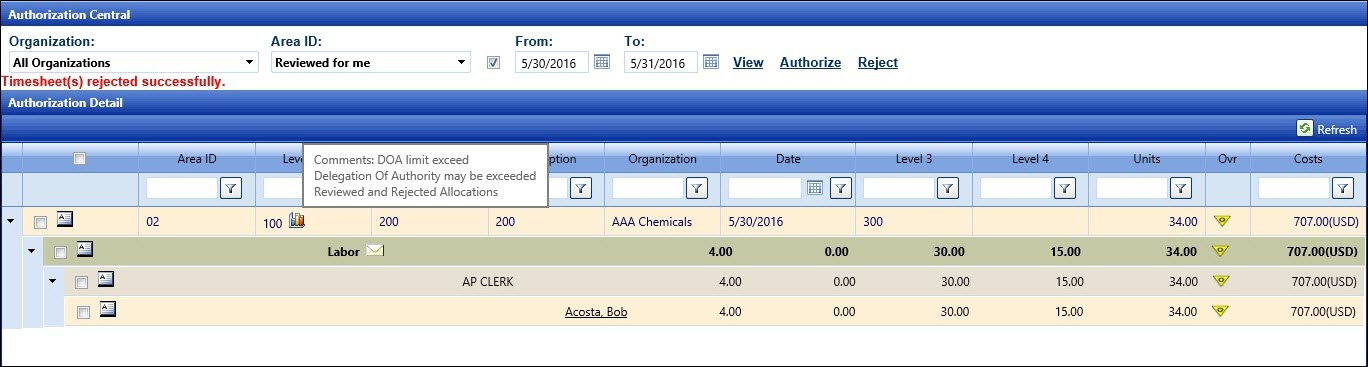Screen dimensions: 1368x367
Task: Open the Acosta, Bob timesheet link
Action: tap(596, 312)
